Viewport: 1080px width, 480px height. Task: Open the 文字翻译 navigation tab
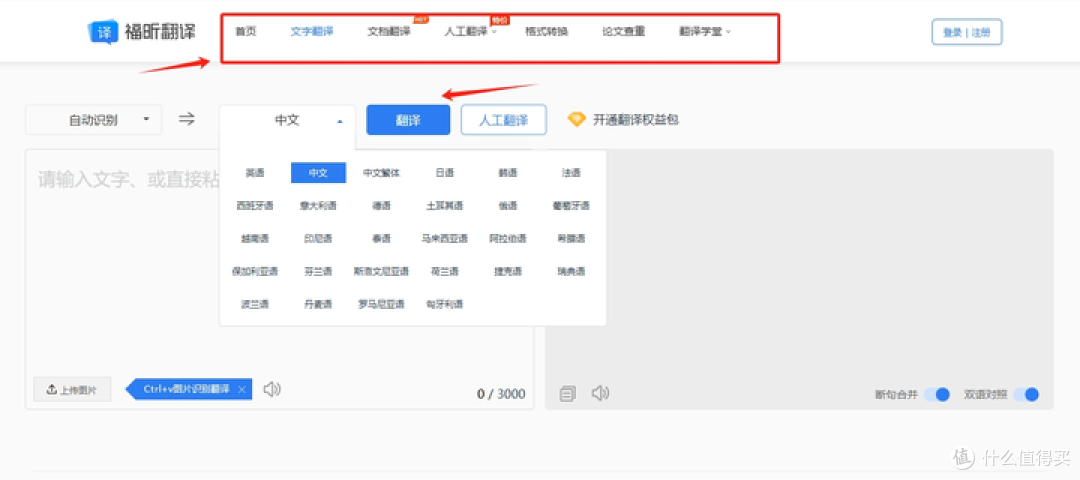pos(312,32)
